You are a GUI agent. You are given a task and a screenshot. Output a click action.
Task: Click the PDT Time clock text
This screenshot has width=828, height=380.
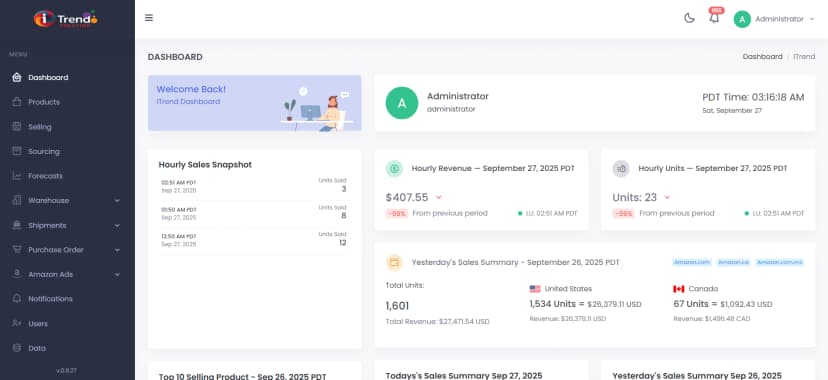[753, 97]
